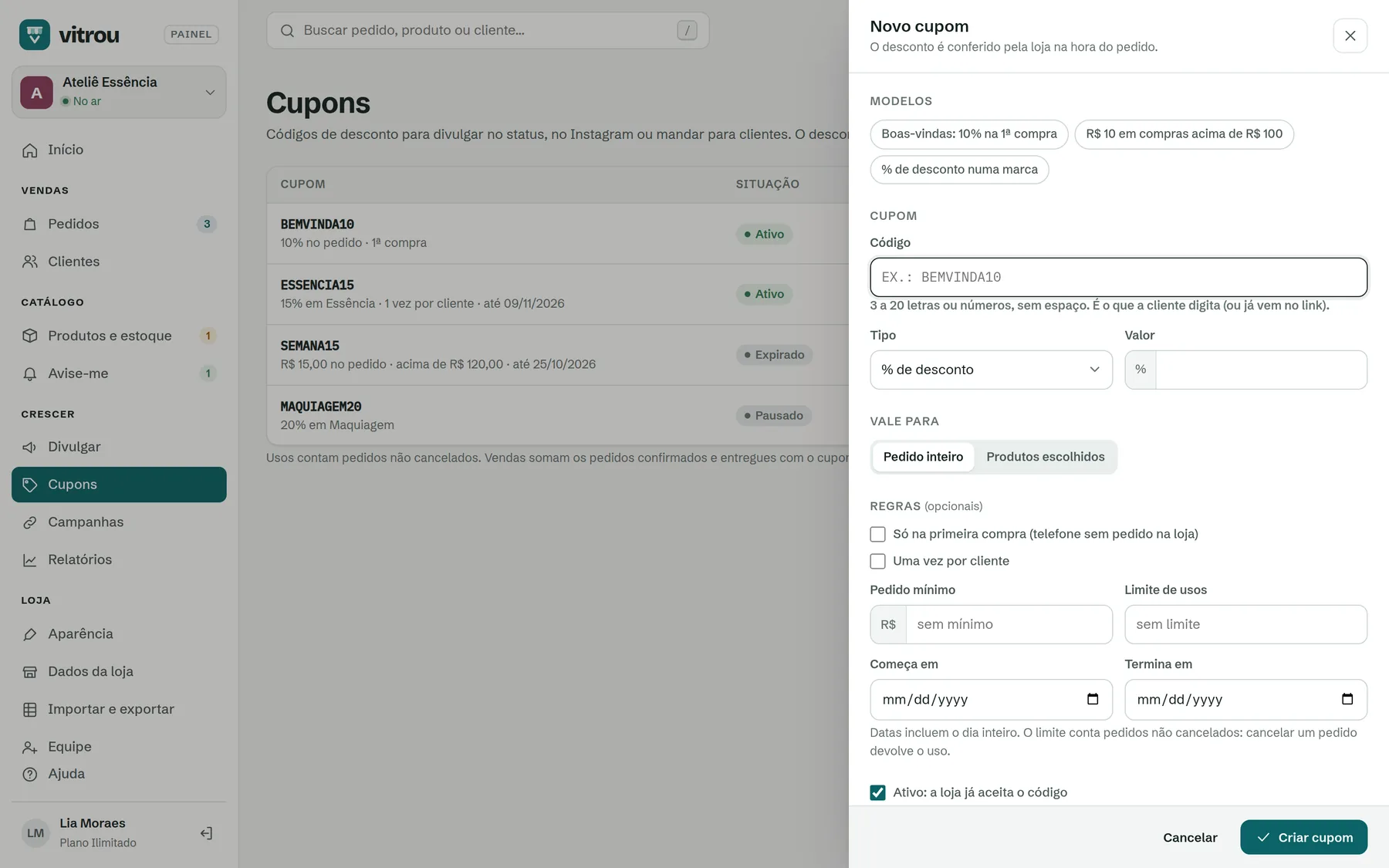Click the logout icon beside Lia Moraes
1389x868 pixels.
[x=206, y=833]
